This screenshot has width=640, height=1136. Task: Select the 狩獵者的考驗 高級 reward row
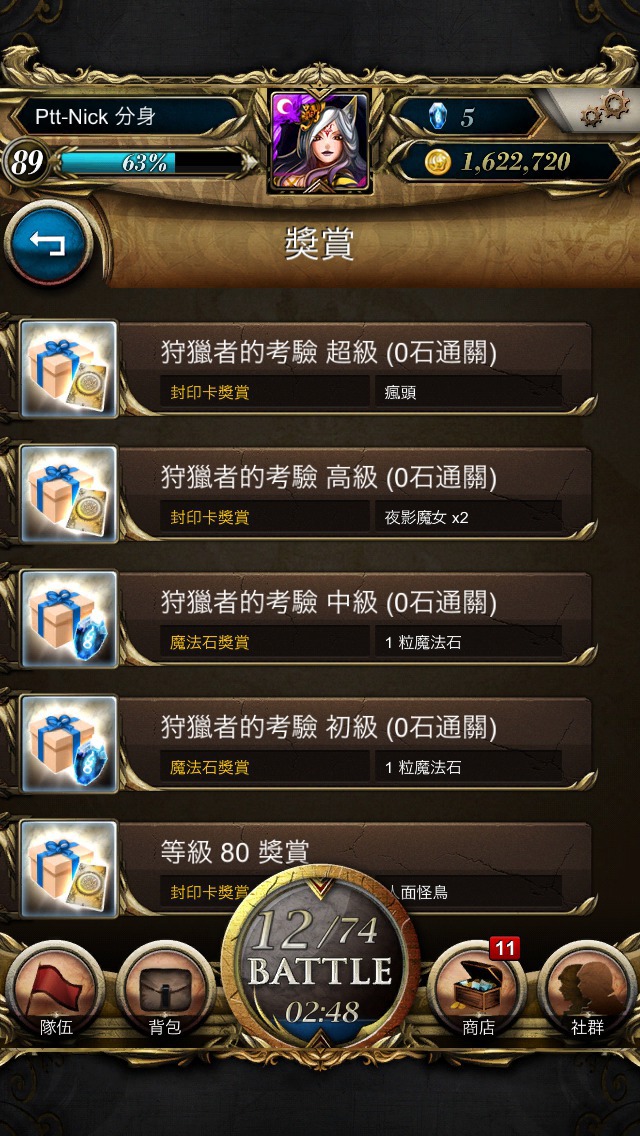pos(306,493)
